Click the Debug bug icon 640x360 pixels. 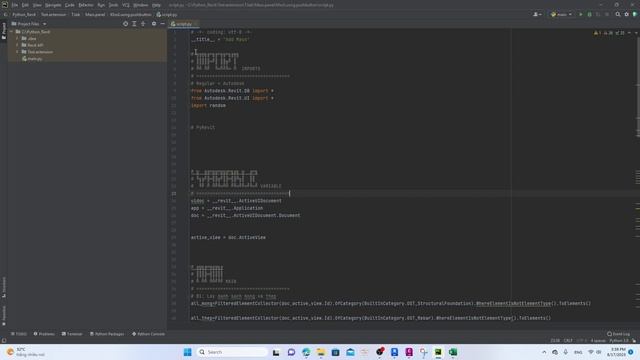[589, 15]
